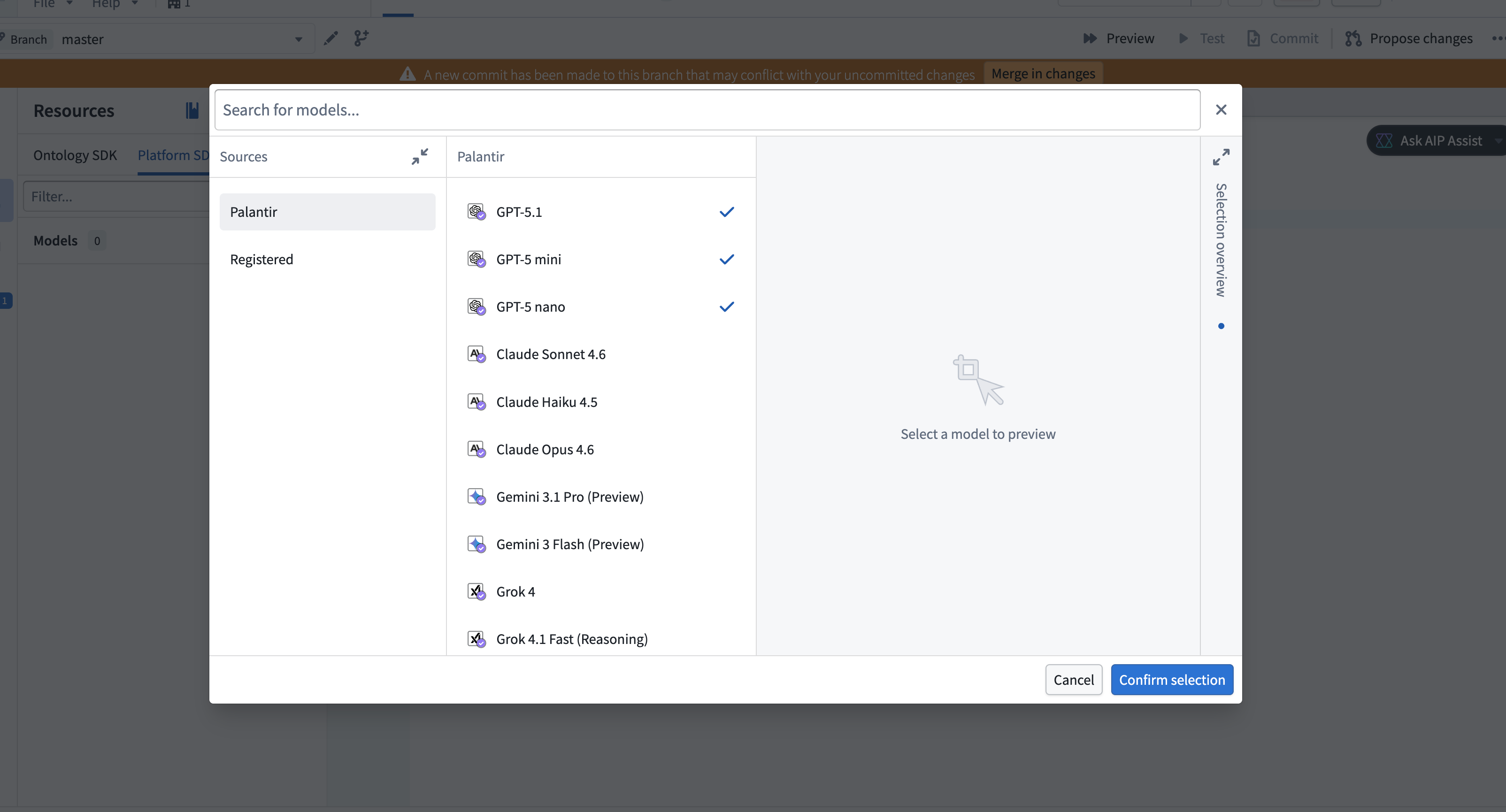The image size is (1506, 812).
Task: Open the Branch master dropdown
Action: 298,38
